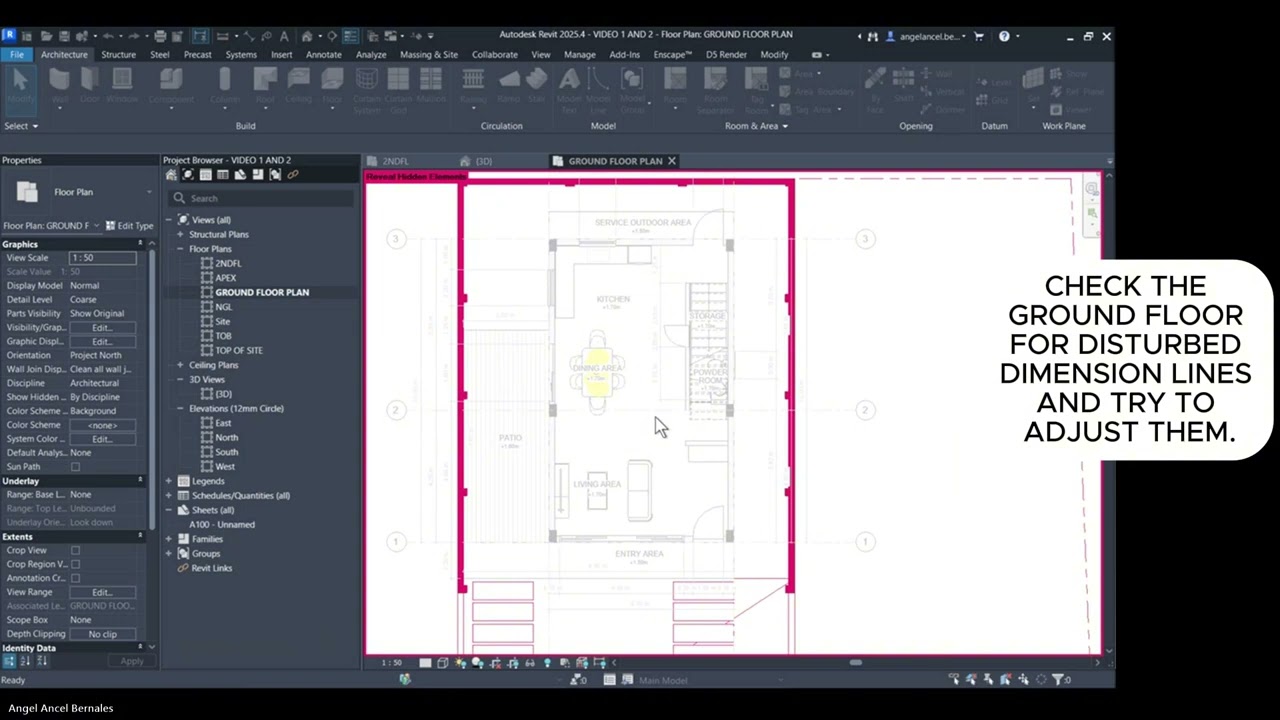Choose the Railing tool in Circulation
Image resolution: width=1280 pixels, height=720 pixels.
(x=473, y=86)
